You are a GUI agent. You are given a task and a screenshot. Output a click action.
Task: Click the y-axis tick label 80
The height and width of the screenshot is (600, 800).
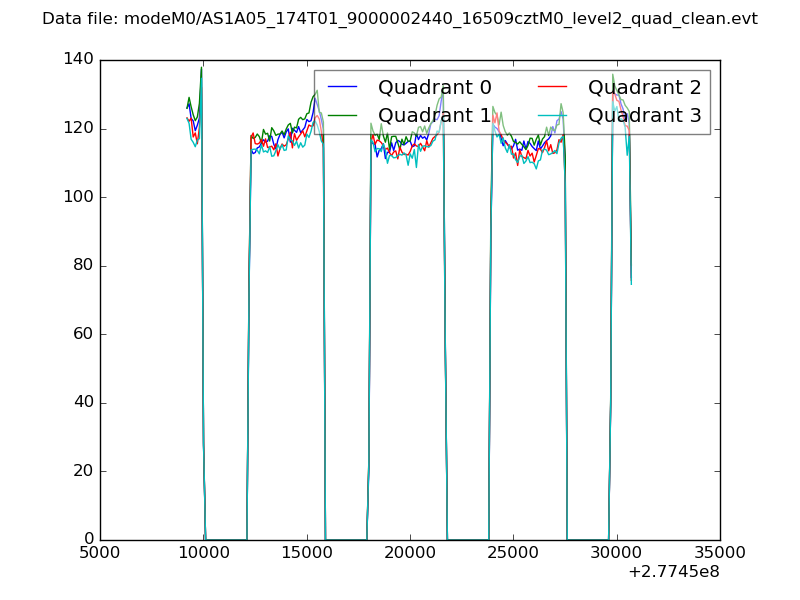pos(82,266)
